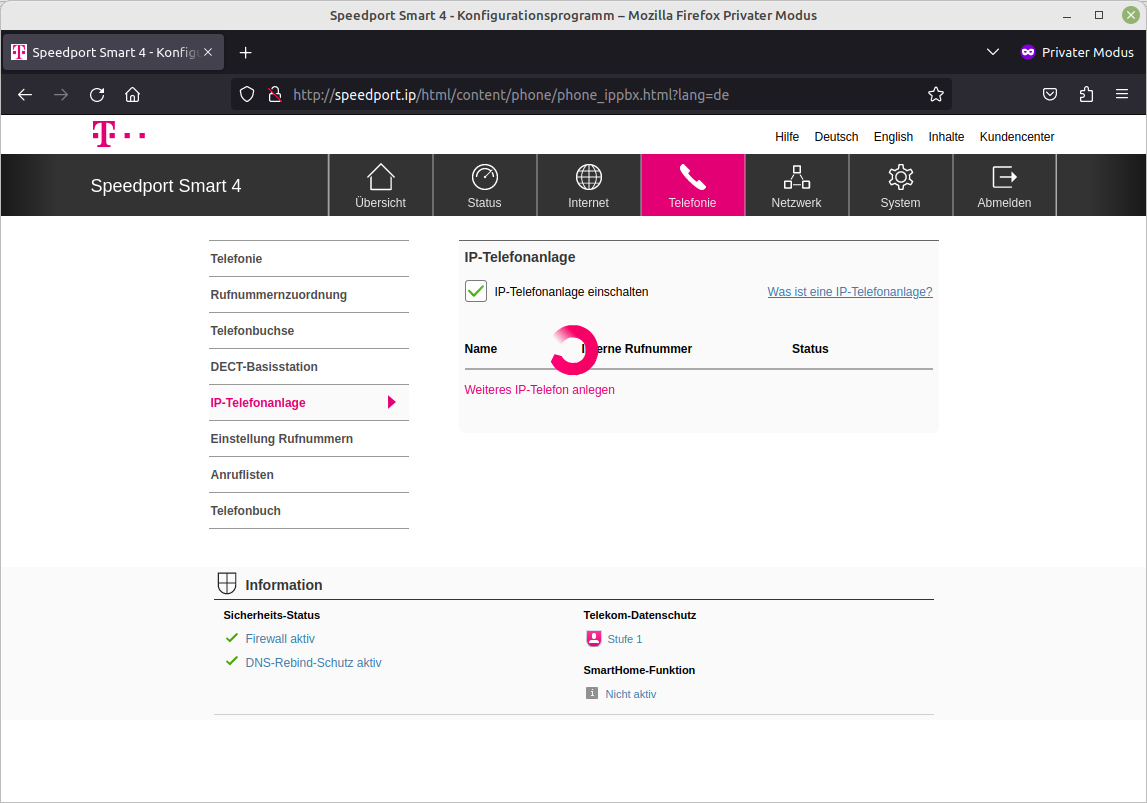Expand the list all tabs dropdown arrow

click(993, 52)
